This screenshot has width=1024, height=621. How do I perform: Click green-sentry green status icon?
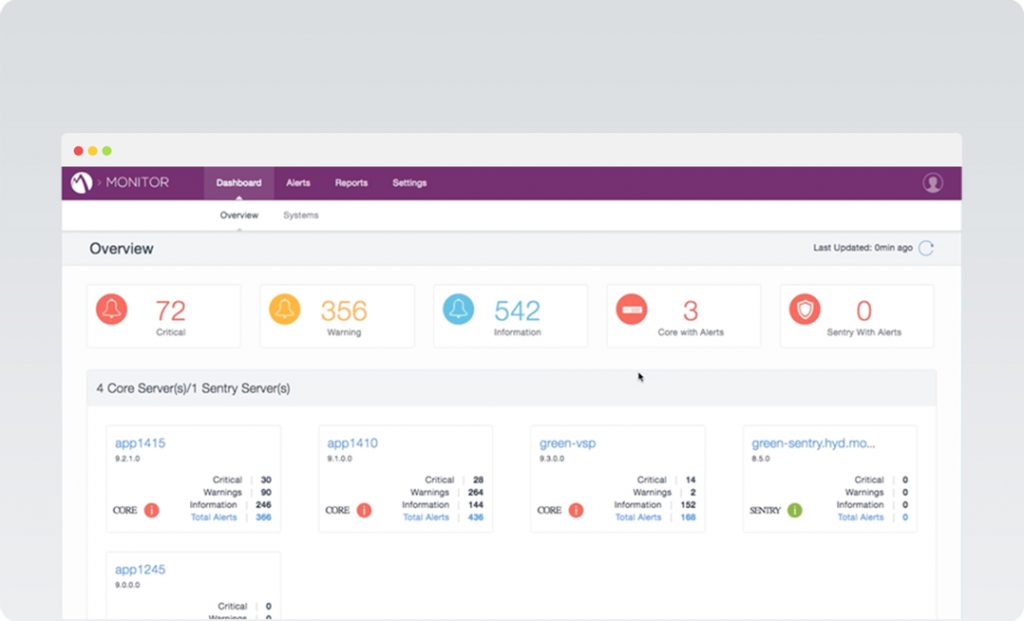795,510
